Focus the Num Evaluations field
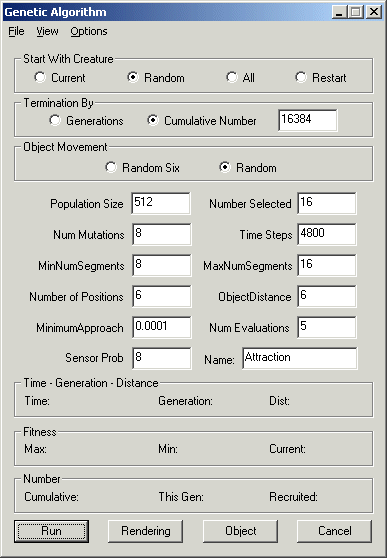Image resolution: width=387 pixels, height=558 pixels. [x=327, y=327]
